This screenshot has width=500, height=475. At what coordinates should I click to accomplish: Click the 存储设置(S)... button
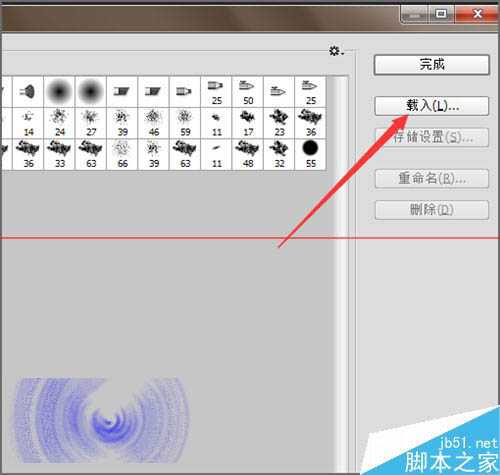(432, 137)
